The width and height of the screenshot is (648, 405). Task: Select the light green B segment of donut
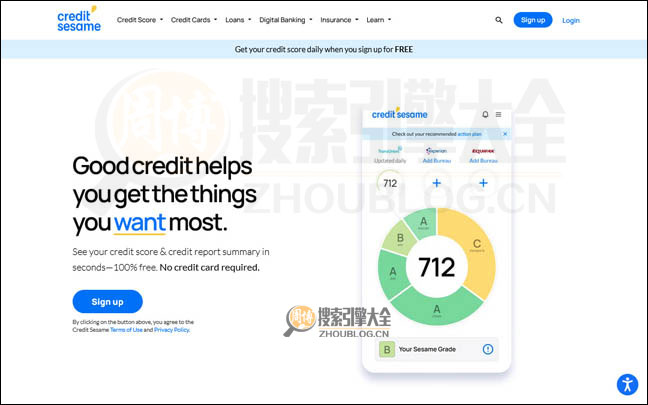click(x=399, y=239)
